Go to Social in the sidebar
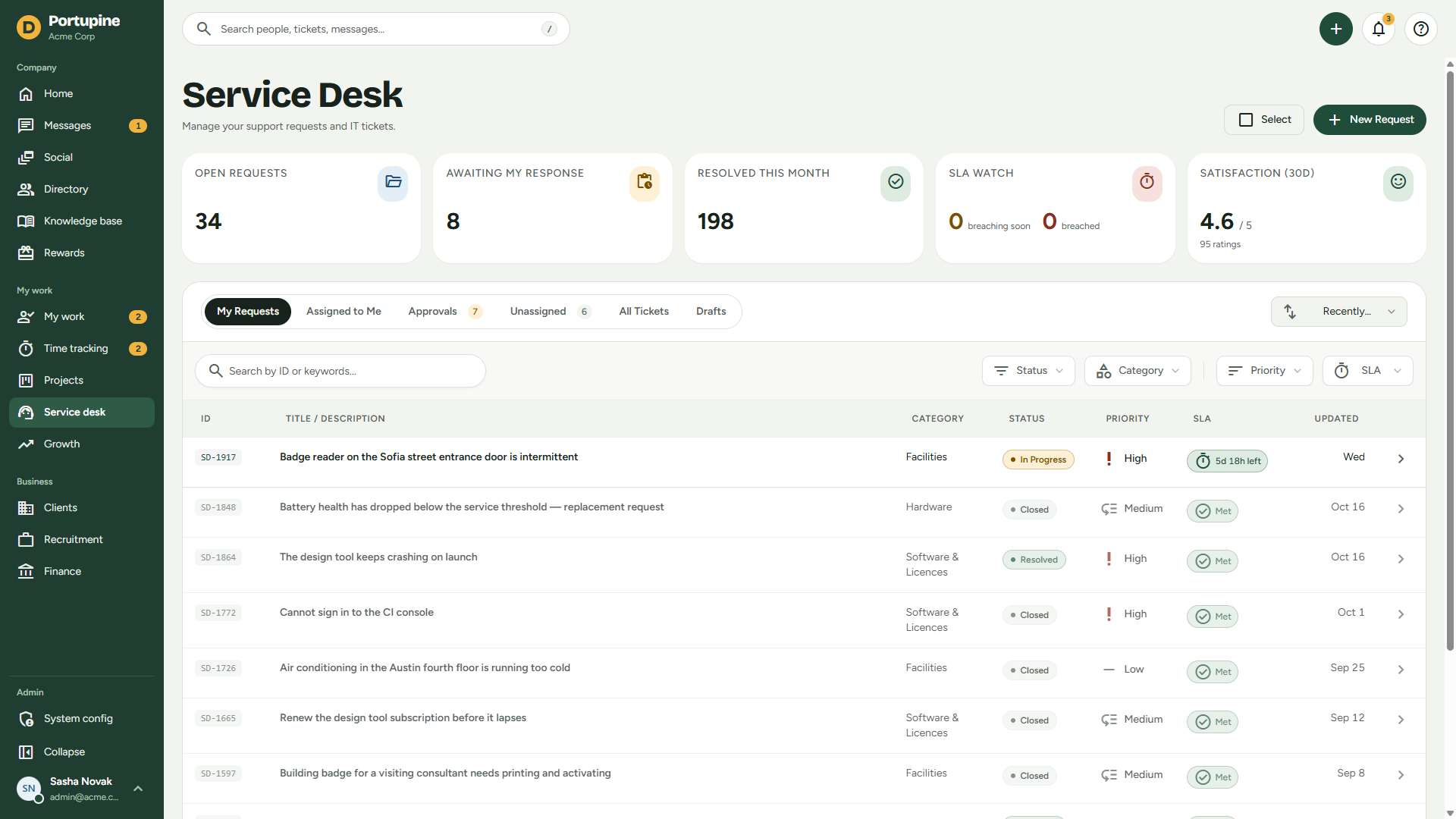The image size is (1456, 819). 82,158
